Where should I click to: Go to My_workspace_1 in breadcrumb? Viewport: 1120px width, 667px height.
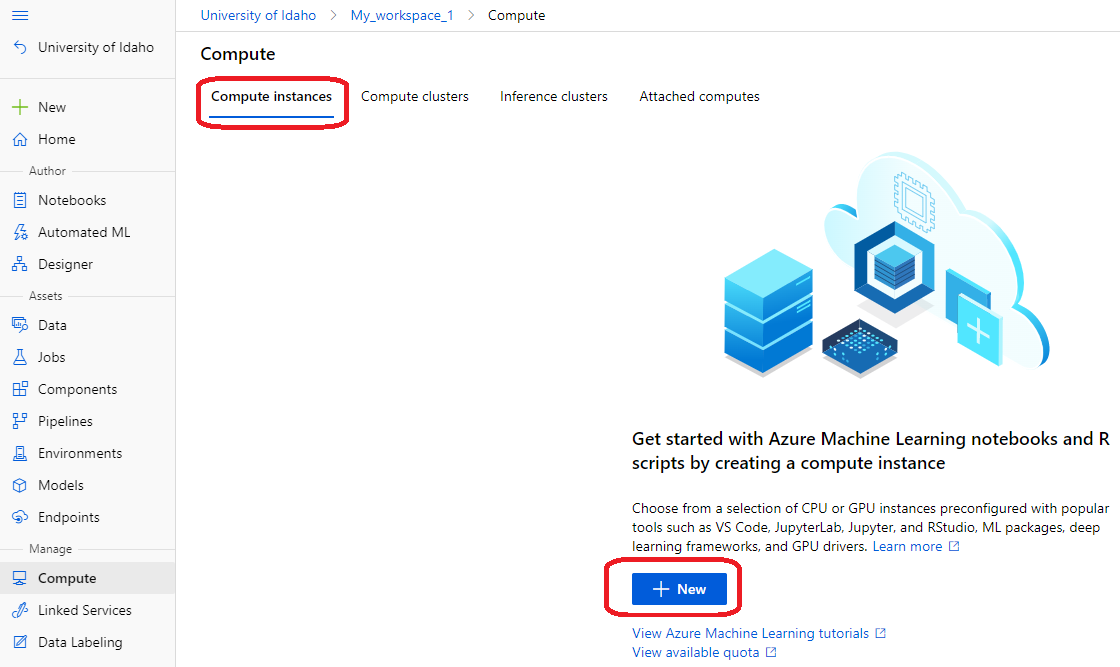pyautogui.click(x=401, y=15)
